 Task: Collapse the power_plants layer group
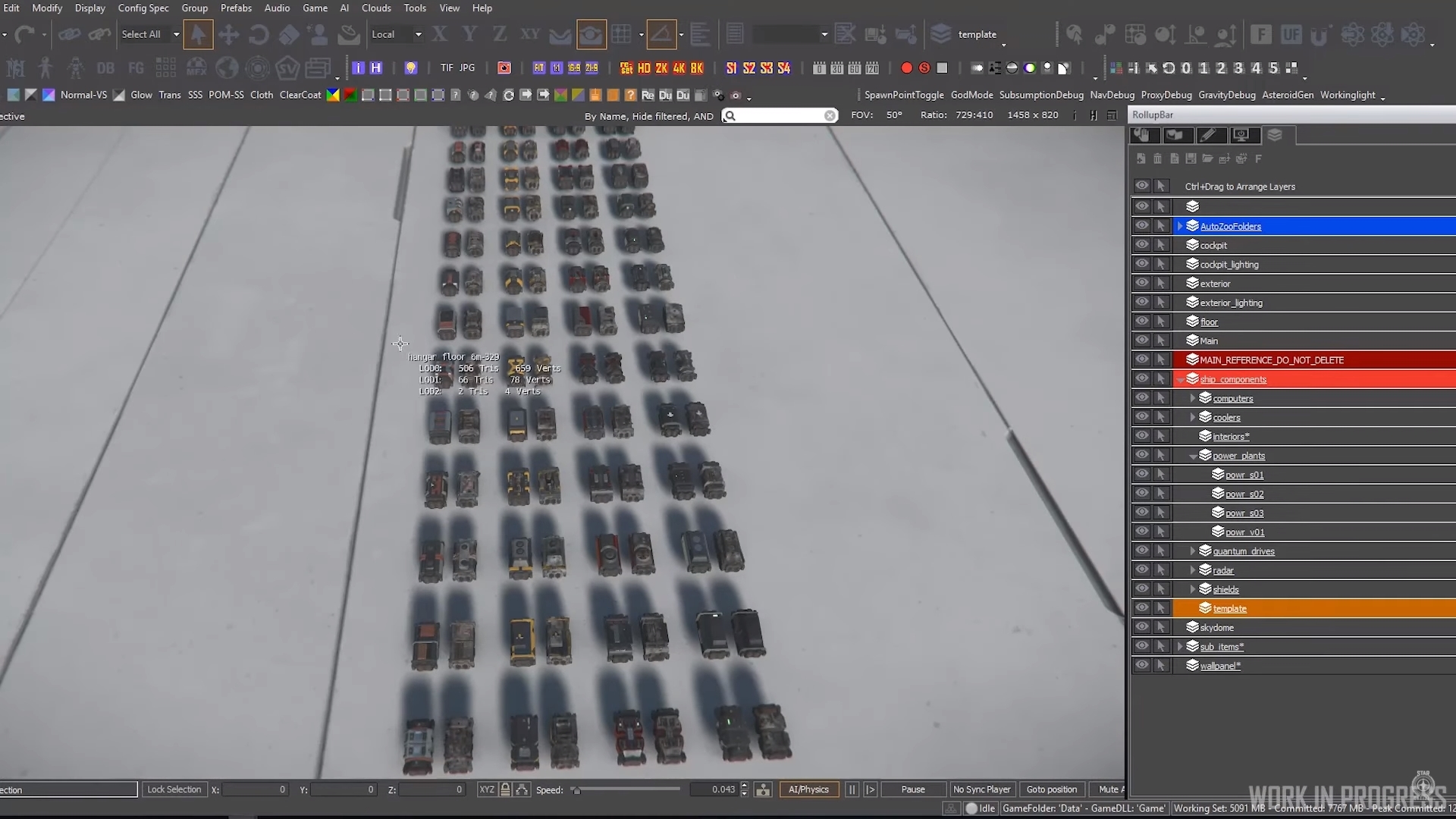pyautogui.click(x=1193, y=456)
